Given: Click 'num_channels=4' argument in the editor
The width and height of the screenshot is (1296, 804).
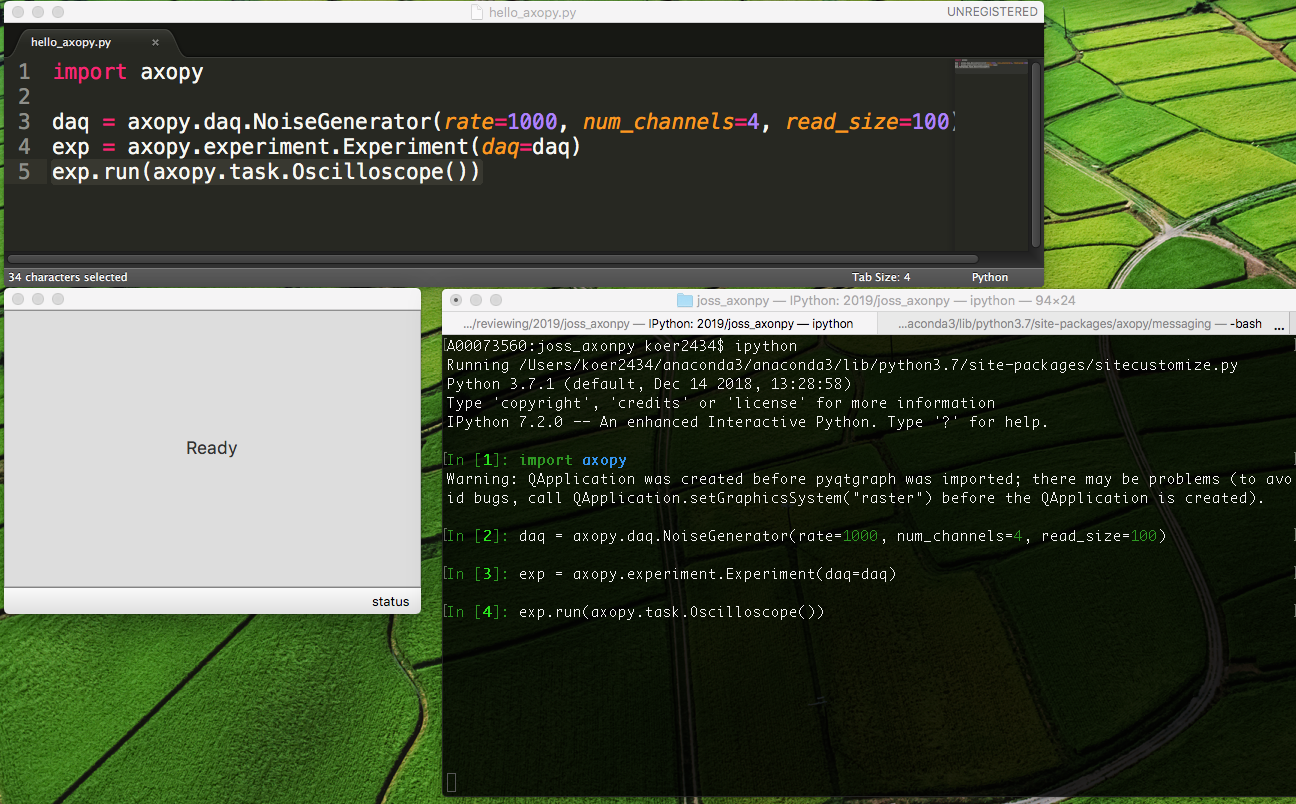Looking at the screenshot, I should (672, 122).
